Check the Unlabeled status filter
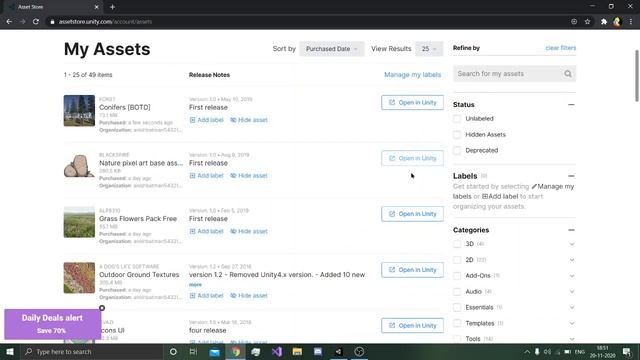 pyautogui.click(x=457, y=119)
